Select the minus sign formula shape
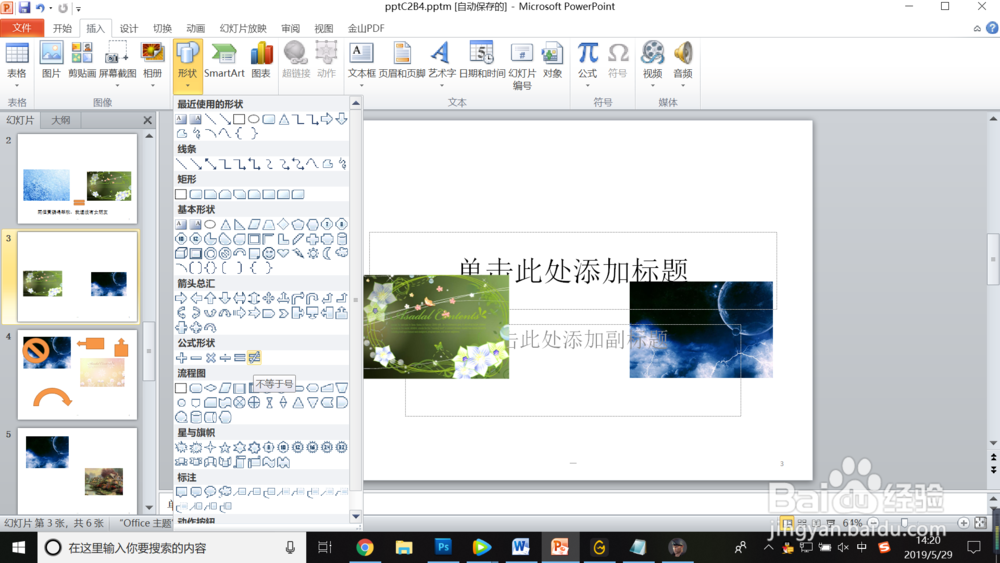This screenshot has width=1000, height=563. click(x=196, y=358)
